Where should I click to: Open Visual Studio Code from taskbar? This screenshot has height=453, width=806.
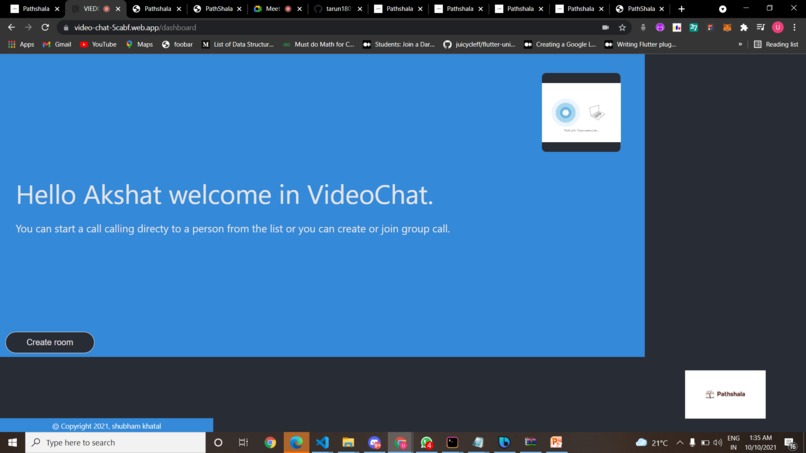(x=322, y=442)
